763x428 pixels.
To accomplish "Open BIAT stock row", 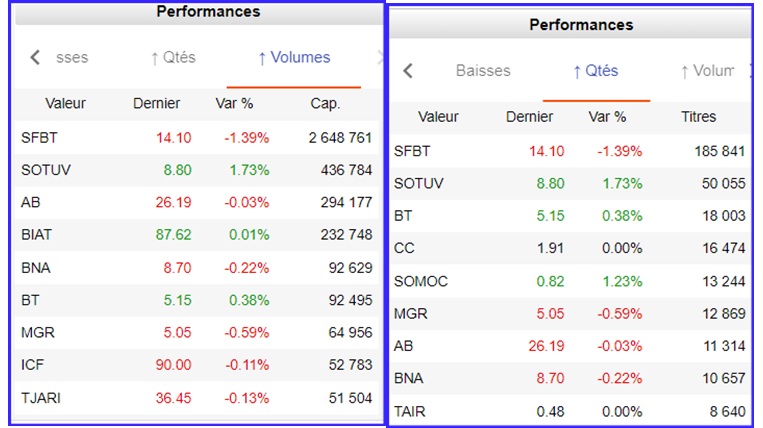I will (x=37, y=235).
